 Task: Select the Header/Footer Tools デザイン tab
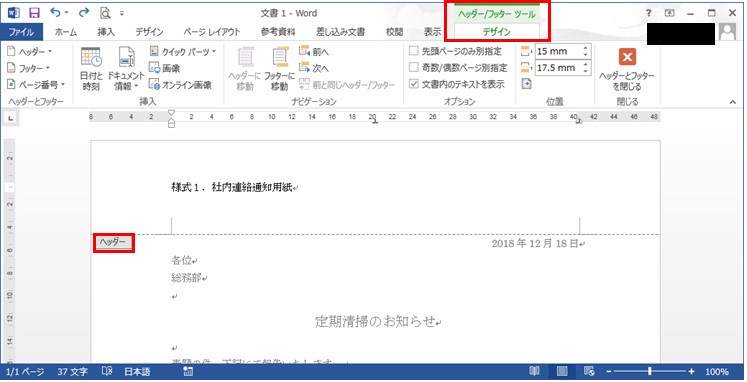click(496, 32)
